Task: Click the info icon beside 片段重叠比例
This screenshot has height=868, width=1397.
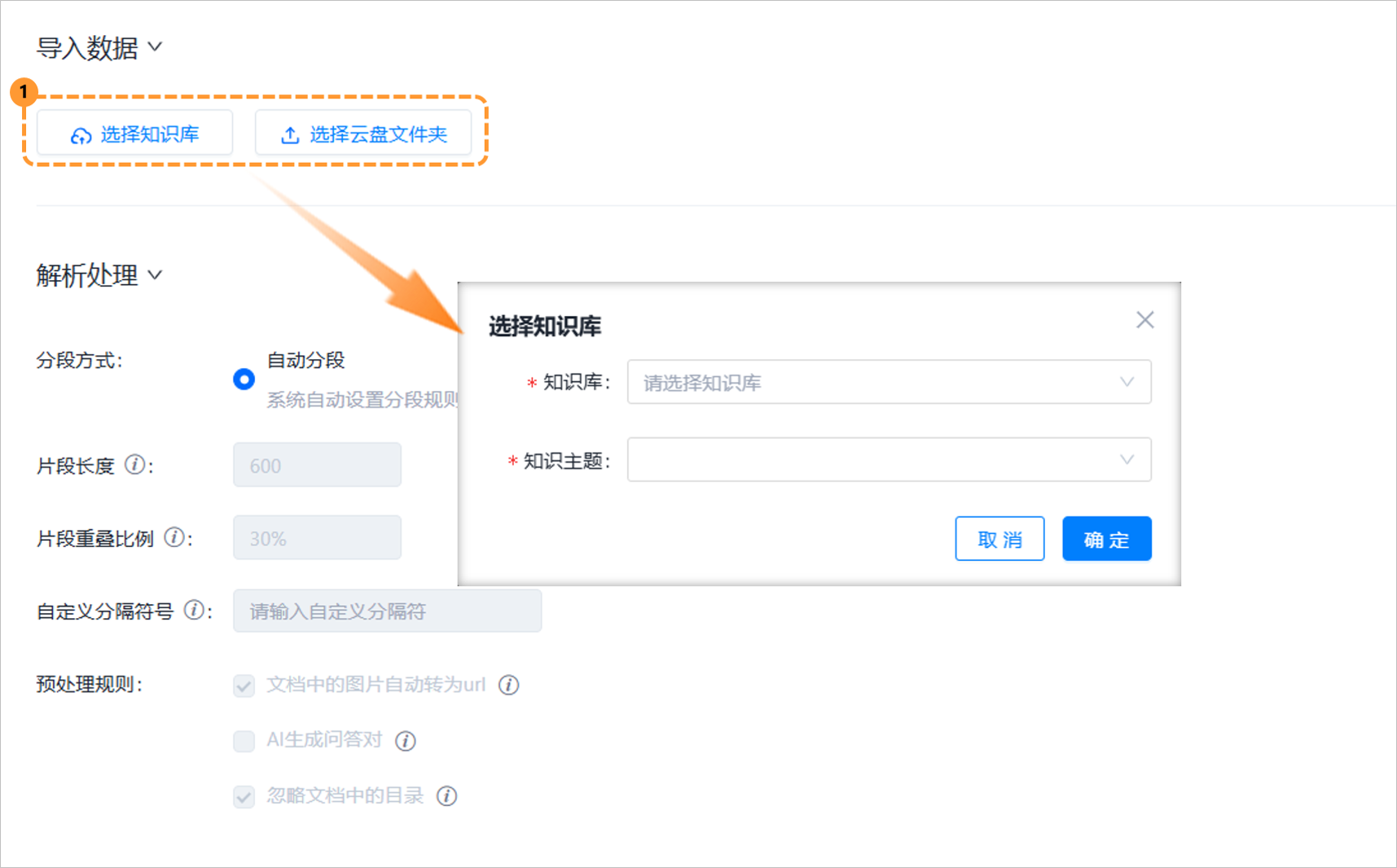Action: coord(174,537)
